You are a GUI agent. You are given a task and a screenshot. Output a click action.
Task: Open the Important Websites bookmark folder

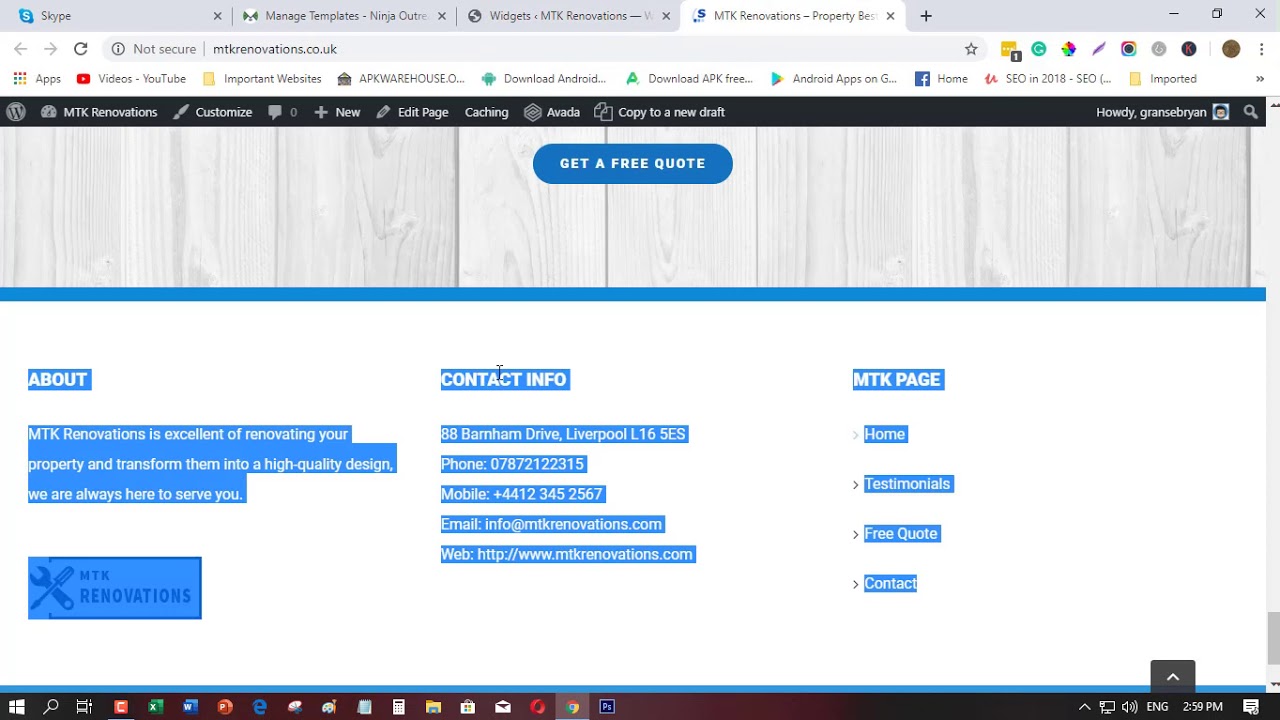262,79
